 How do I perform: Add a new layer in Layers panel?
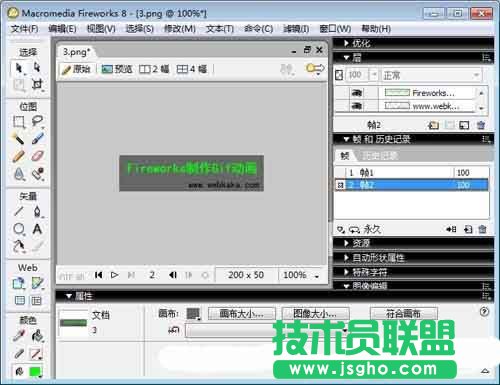433,125
